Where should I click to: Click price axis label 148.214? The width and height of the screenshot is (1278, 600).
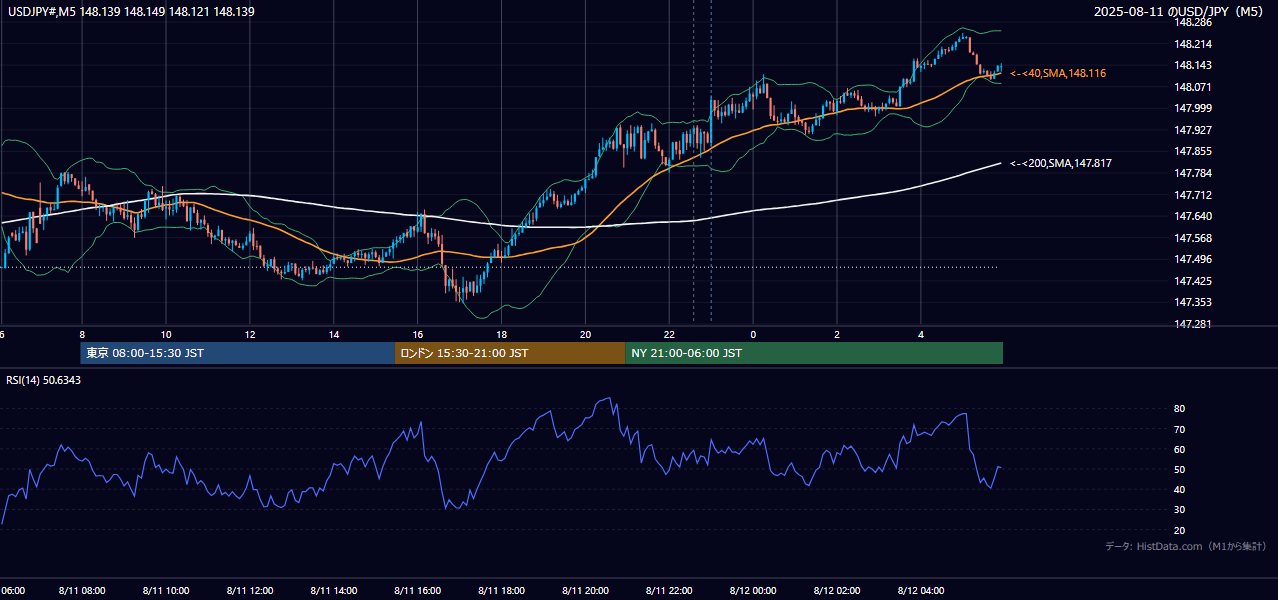point(1192,44)
